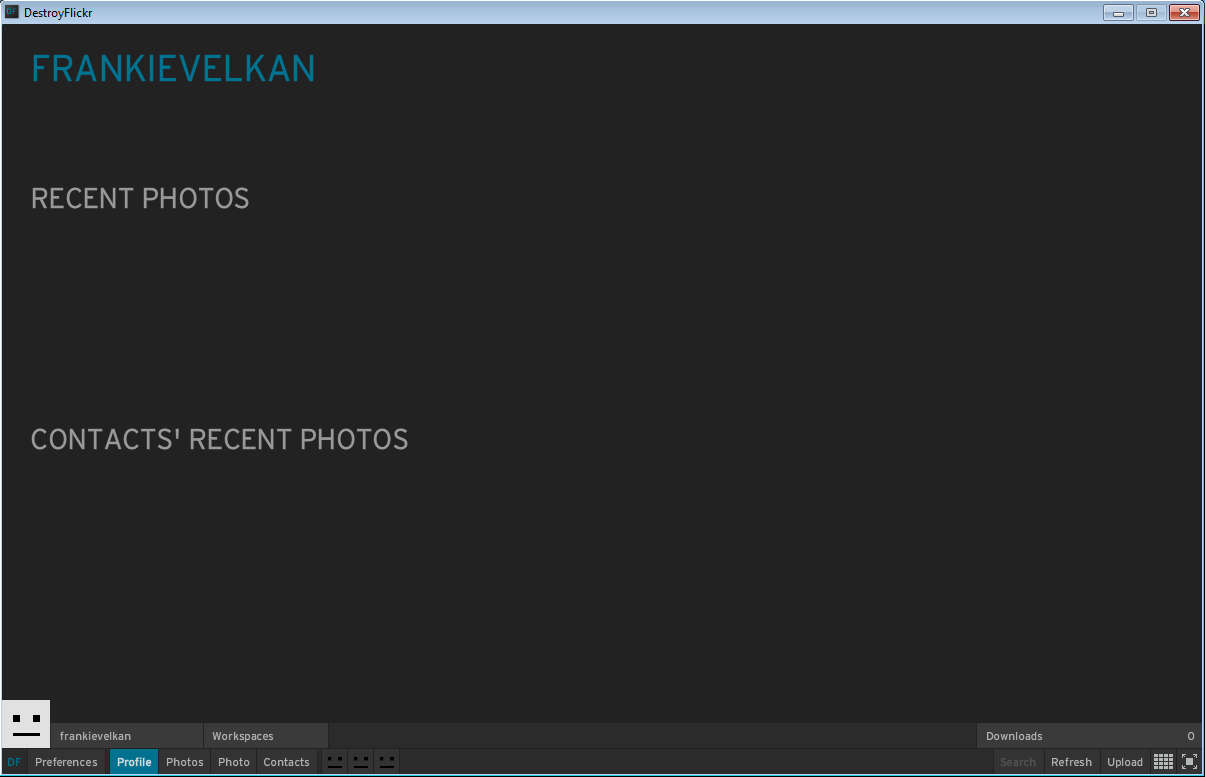Click the large white avatar face icon
The height and width of the screenshot is (777, 1205).
click(x=26, y=724)
